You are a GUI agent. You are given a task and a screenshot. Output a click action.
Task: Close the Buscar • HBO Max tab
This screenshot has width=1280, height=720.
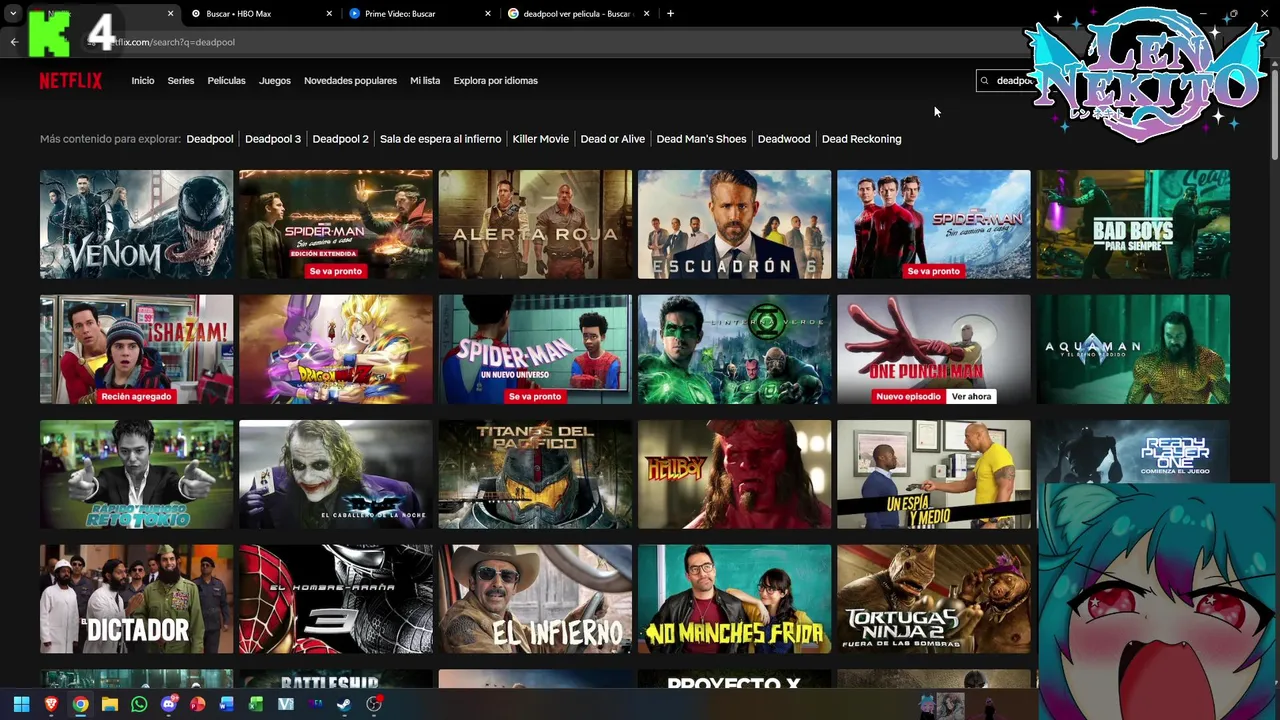click(x=329, y=14)
